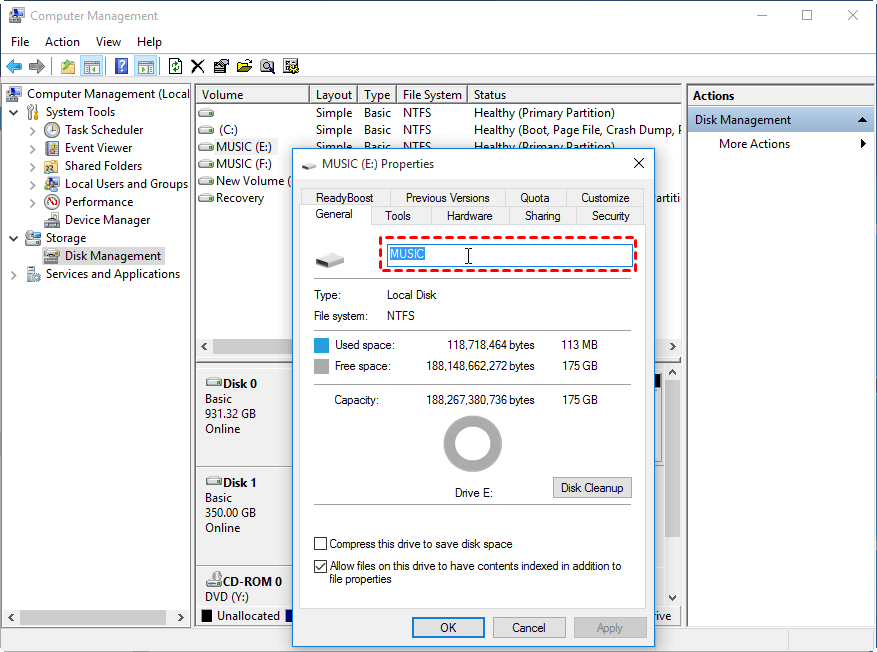
Task: Select the Event Viewer icon in tree
Action: [52, 148]
